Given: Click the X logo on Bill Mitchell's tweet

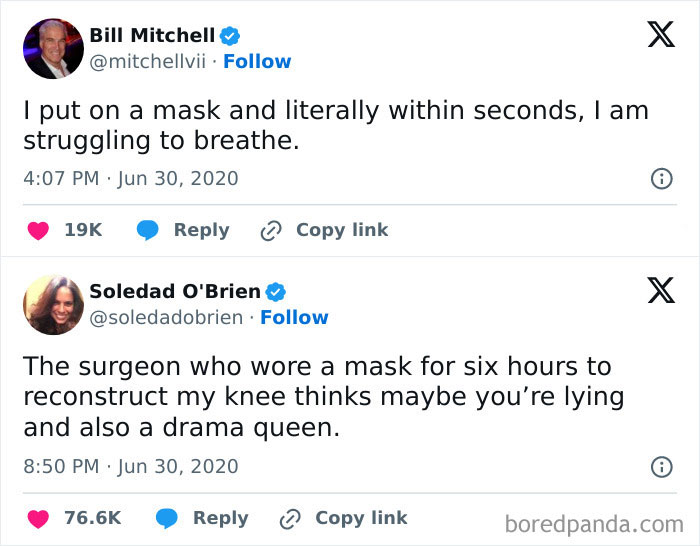Looking at the screenshot, I should click(659, 35).
